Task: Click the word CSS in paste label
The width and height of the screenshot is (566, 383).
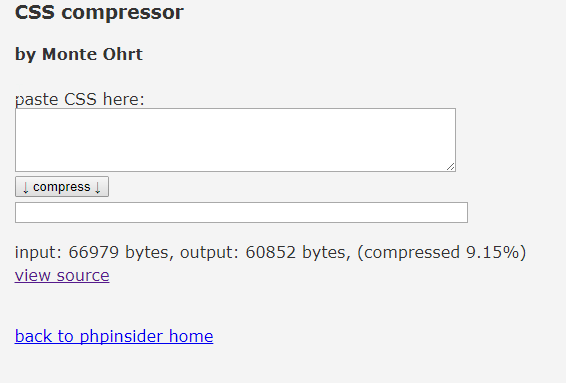Action: [80, 99]
